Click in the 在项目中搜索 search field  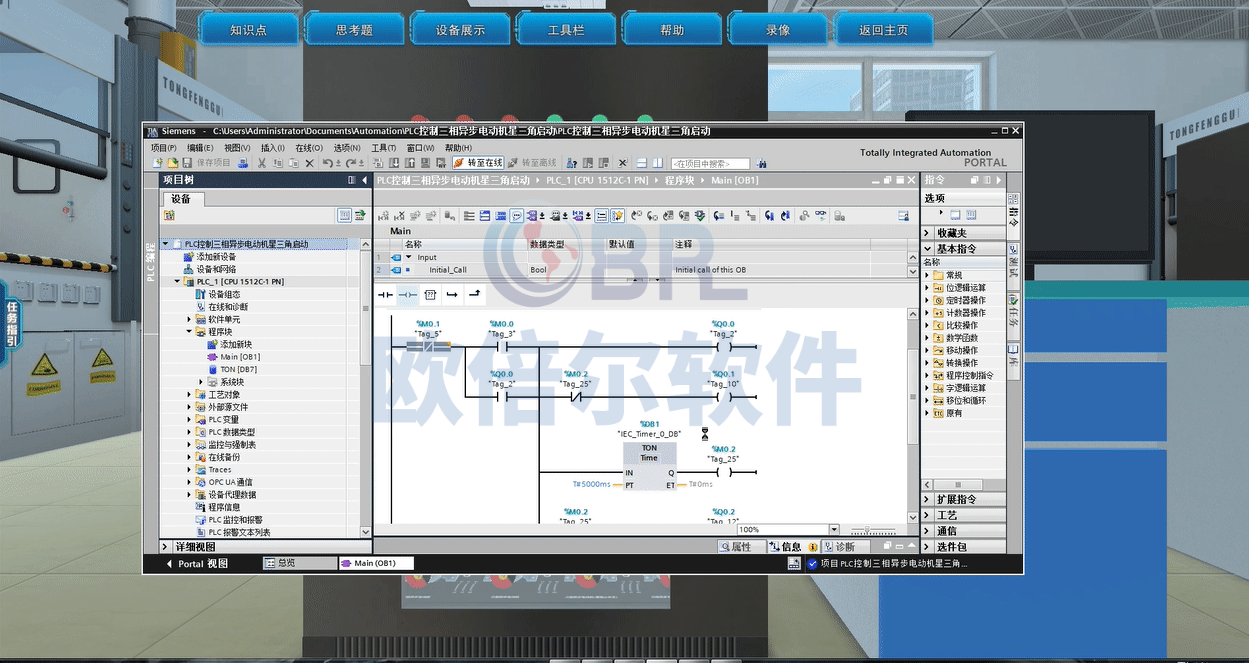point(710,163)
